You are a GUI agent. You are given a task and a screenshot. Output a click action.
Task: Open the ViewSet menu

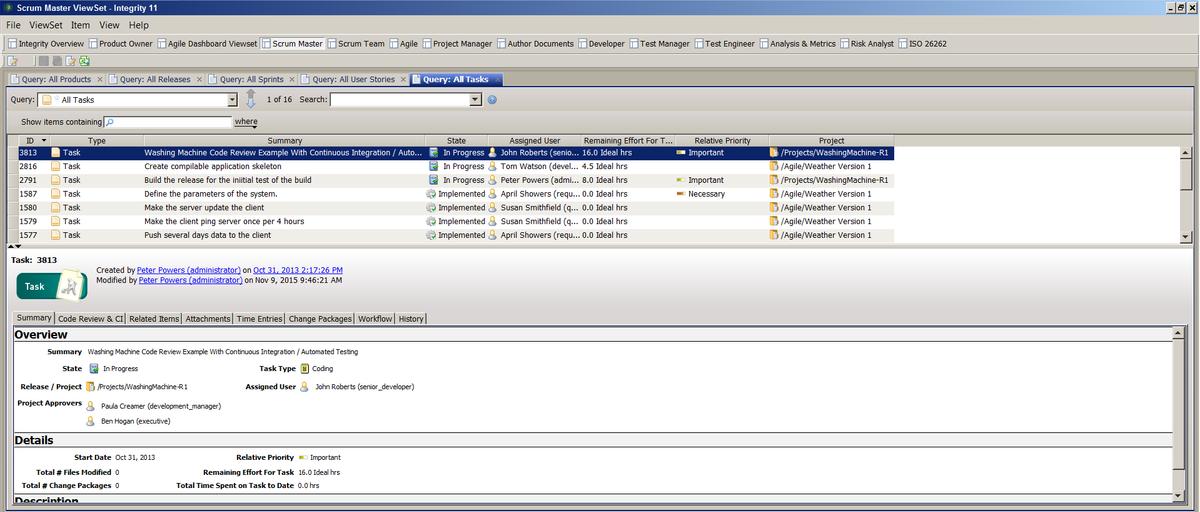(45, 25)
